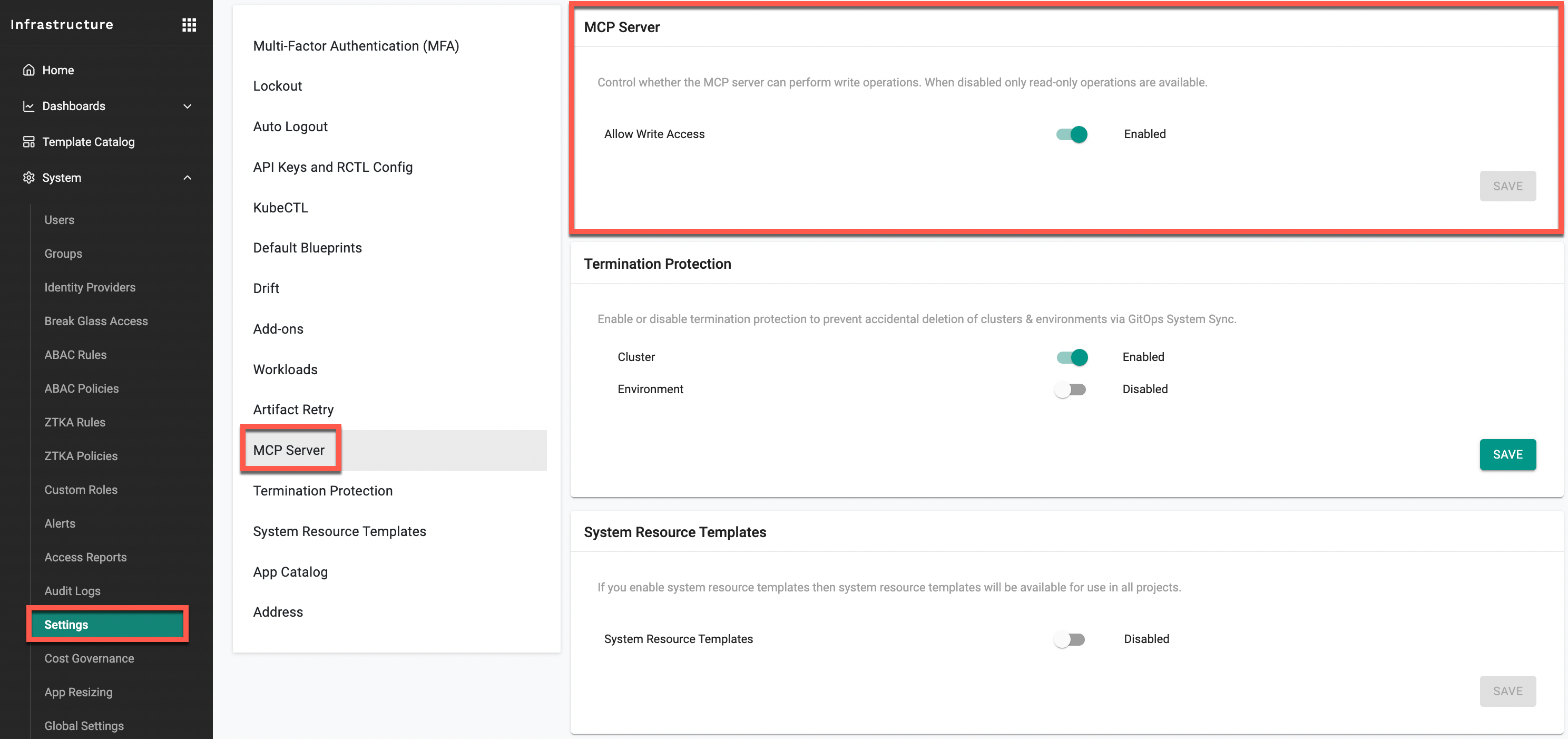Click the Dashboards chart icon

tap(28, 106)
